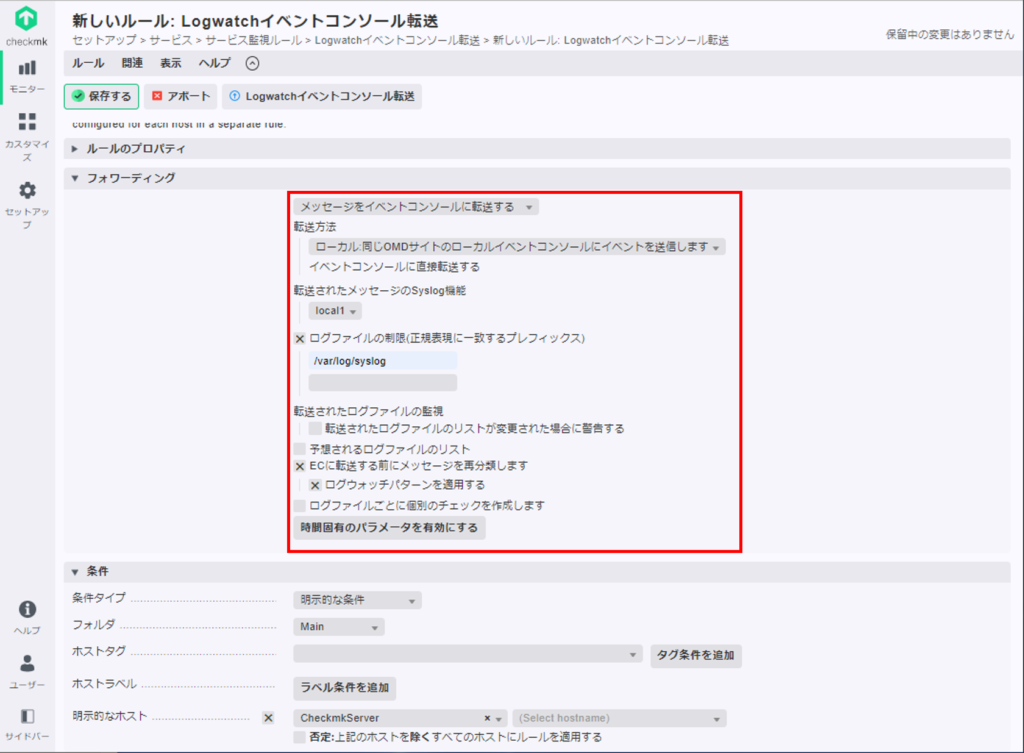Click the /var/log/syslog input field
The image size is (1024, 753).
pyautogui.click(x=383, y=361)
